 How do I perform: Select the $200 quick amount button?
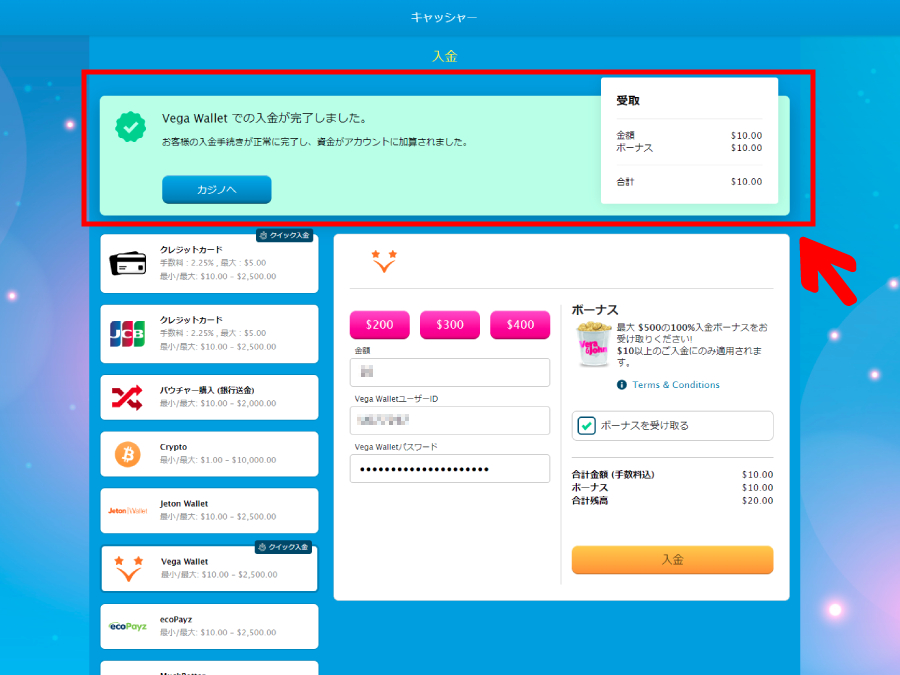[379, 325]
